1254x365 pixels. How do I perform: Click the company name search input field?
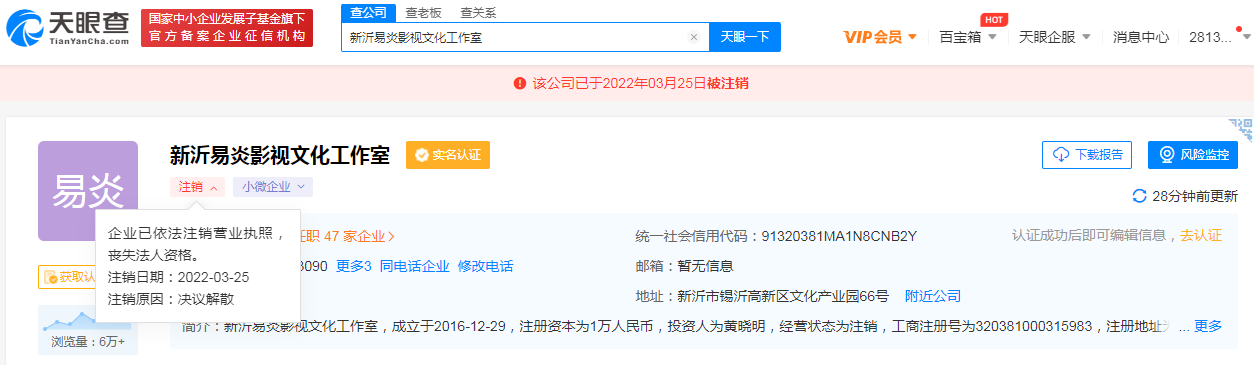coord(515,37)
